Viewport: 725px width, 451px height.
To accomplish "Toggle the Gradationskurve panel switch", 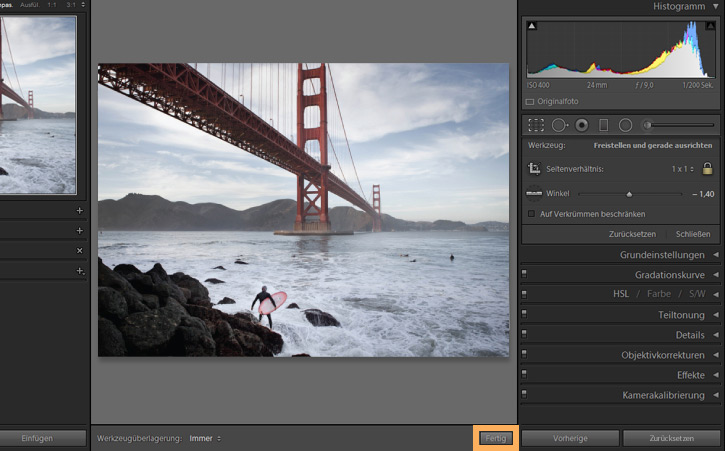I will click(x=524, y=274).
